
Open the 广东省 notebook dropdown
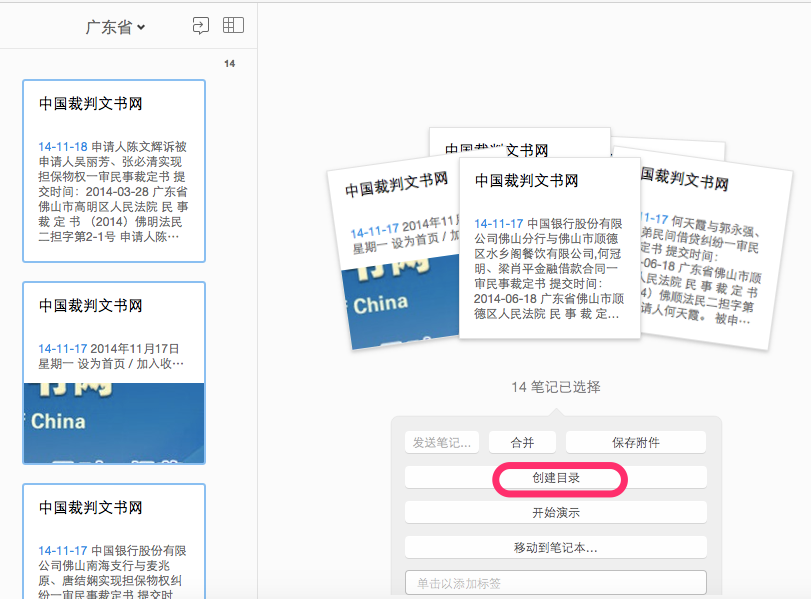point(115,27)
